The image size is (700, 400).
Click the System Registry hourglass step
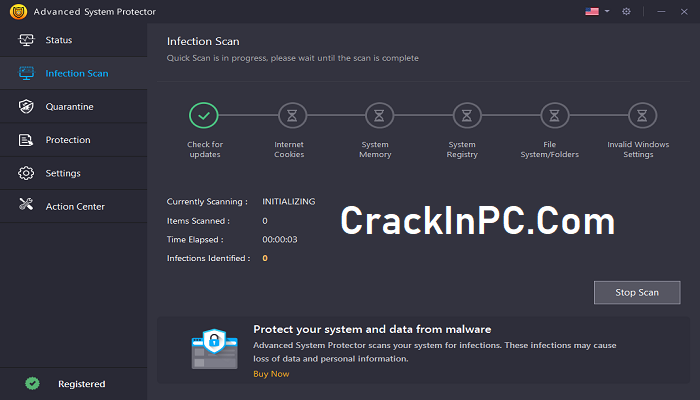click(x=467, y=116)
